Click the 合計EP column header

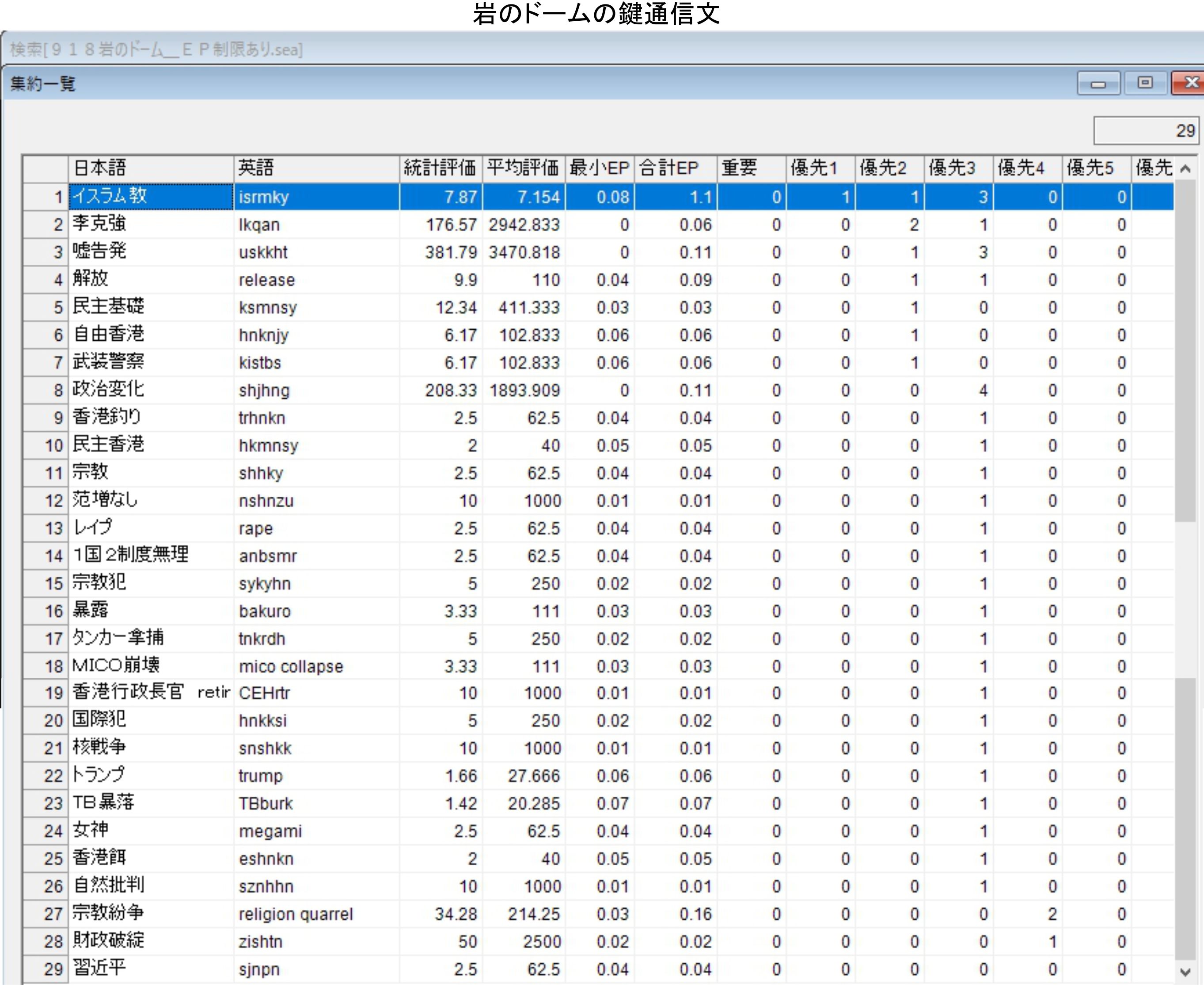click(x=675, y=168)
